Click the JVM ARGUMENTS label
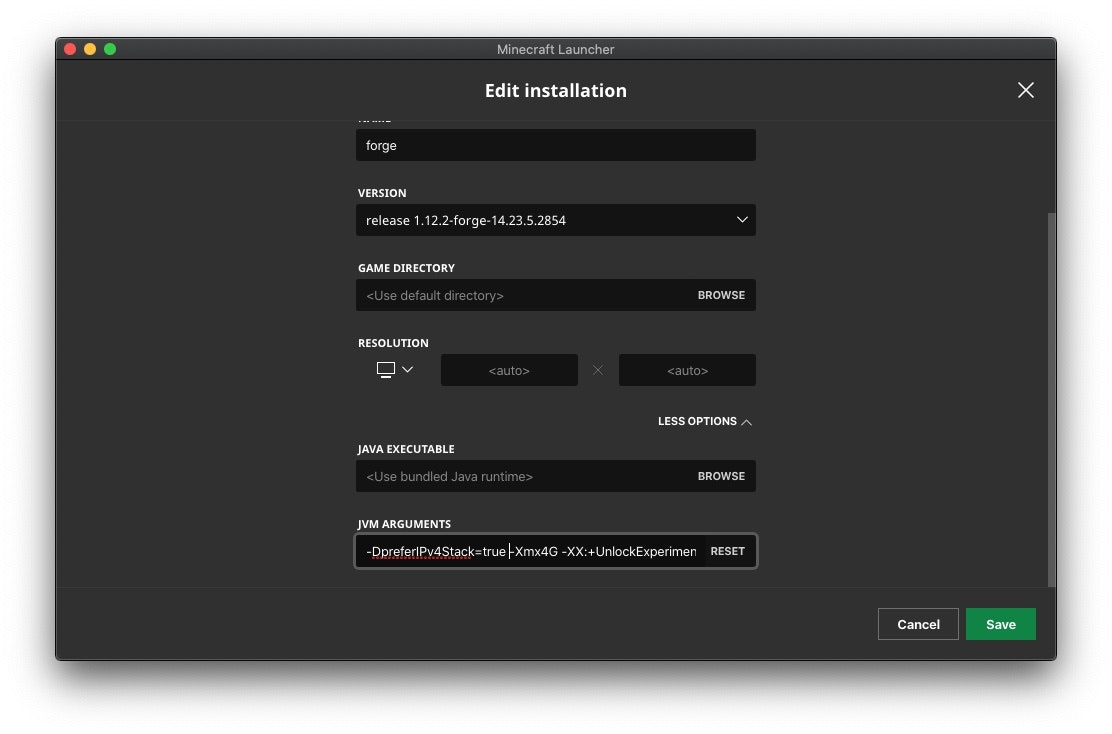Image resolution: width=1112 pixels, height=734 pixels. click(404, 524)
